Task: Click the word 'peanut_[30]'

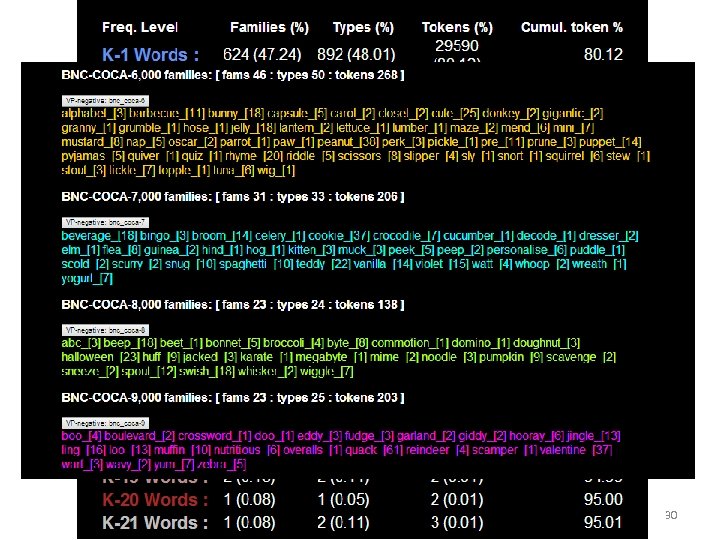Action: (348, 142)
